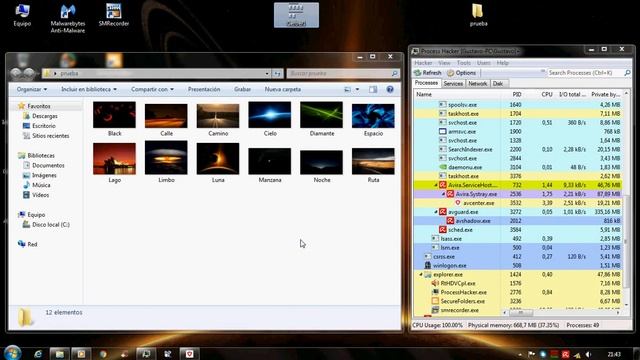This screenshot has width=640, height=360.
Task: Focus the Buscar prueba search box
Action: 342,73
